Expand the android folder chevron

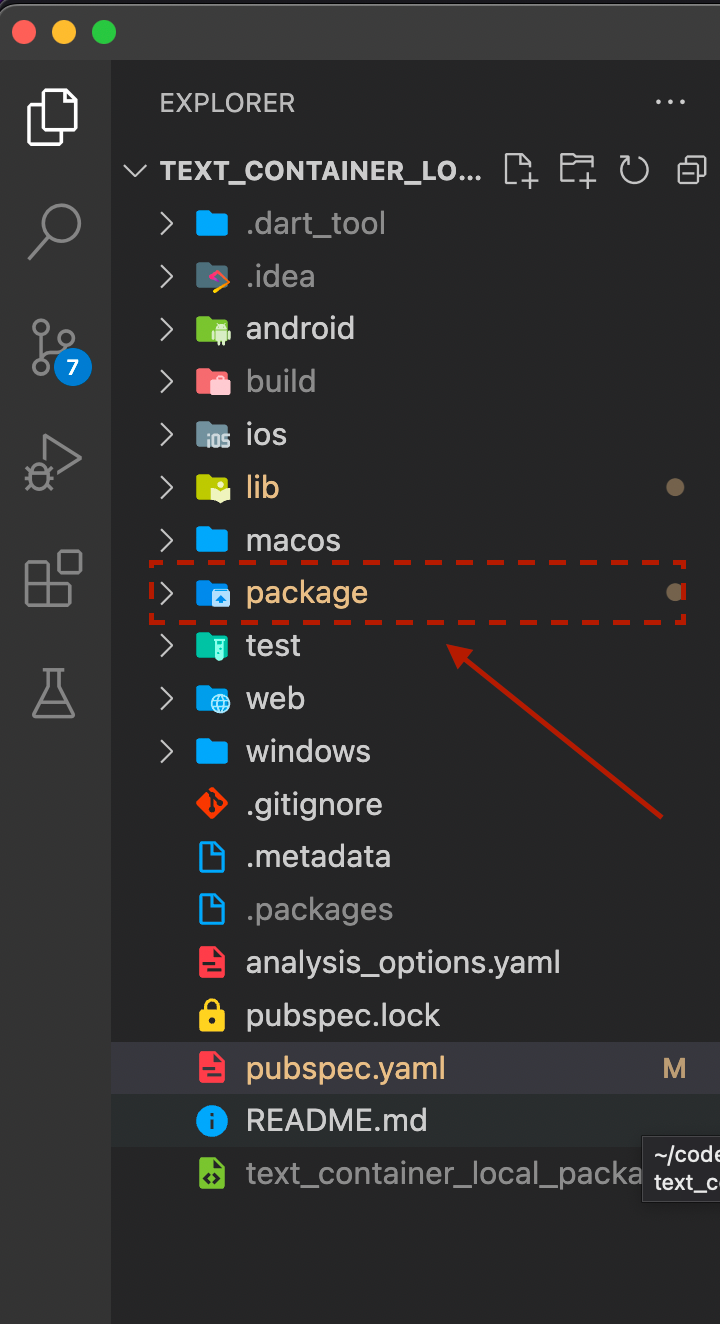(167, 329)
